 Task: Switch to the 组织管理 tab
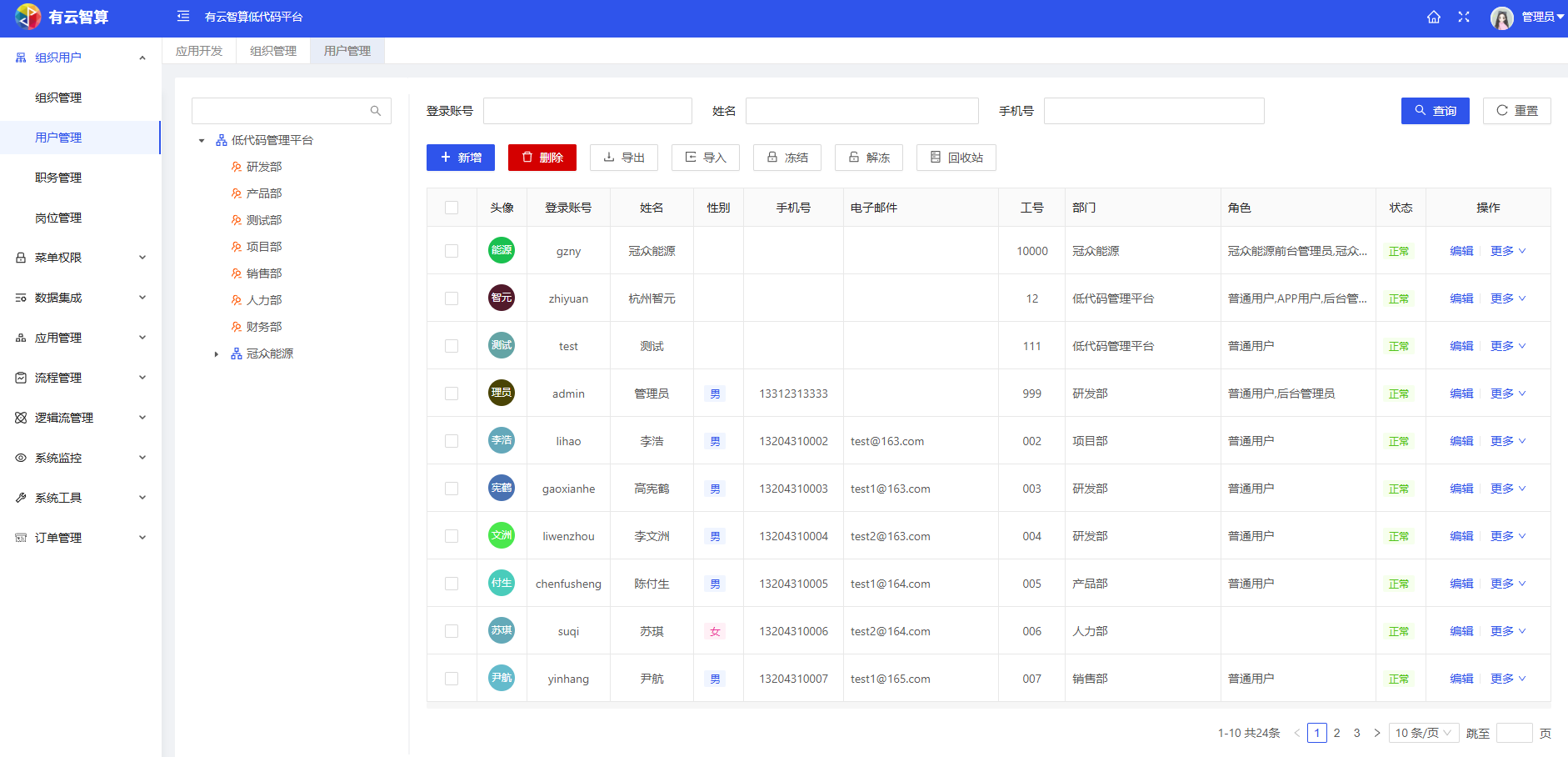[273, 51]
